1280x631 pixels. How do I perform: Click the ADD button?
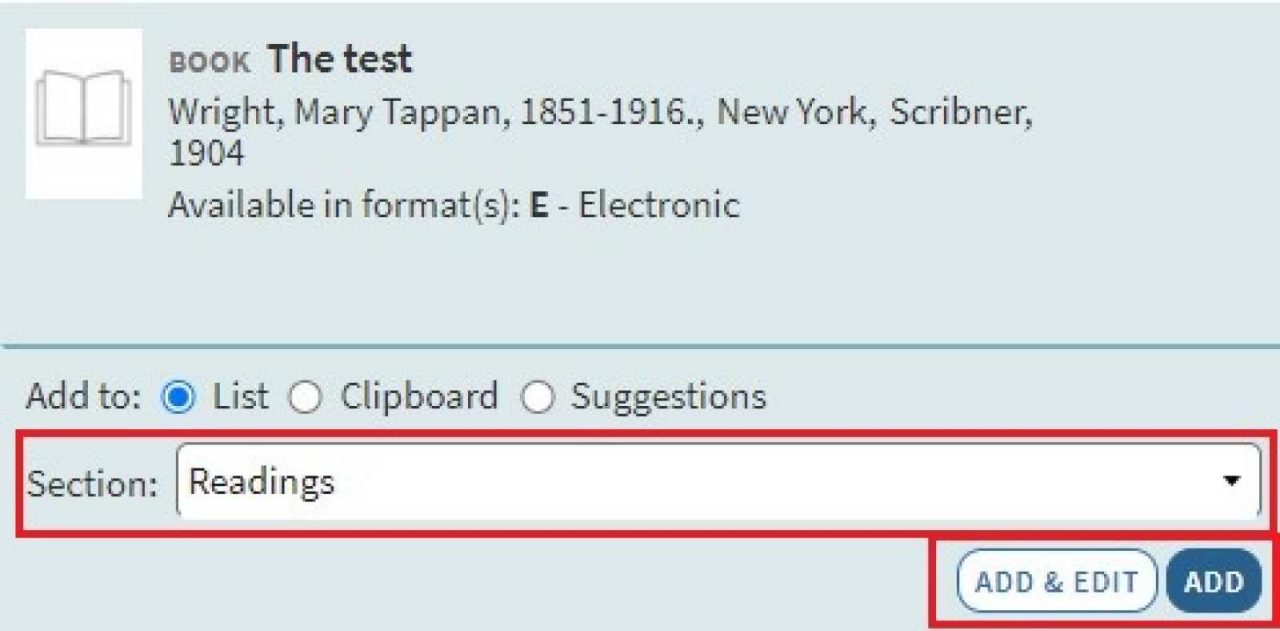pyautogui.click(x=1213, y=580)
